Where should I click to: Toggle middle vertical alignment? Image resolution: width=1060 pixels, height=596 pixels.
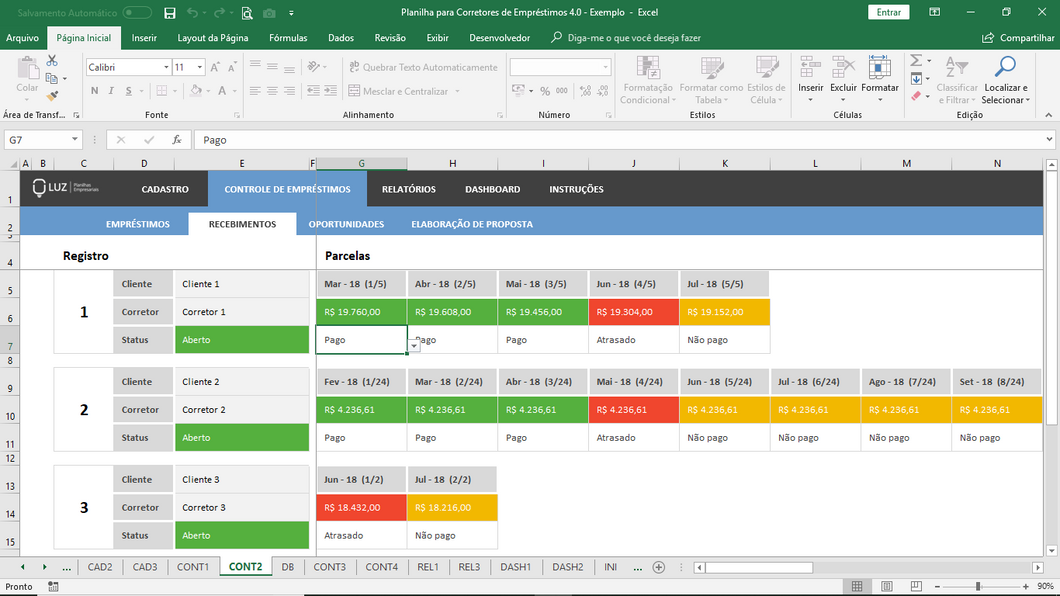pos(272,67)
